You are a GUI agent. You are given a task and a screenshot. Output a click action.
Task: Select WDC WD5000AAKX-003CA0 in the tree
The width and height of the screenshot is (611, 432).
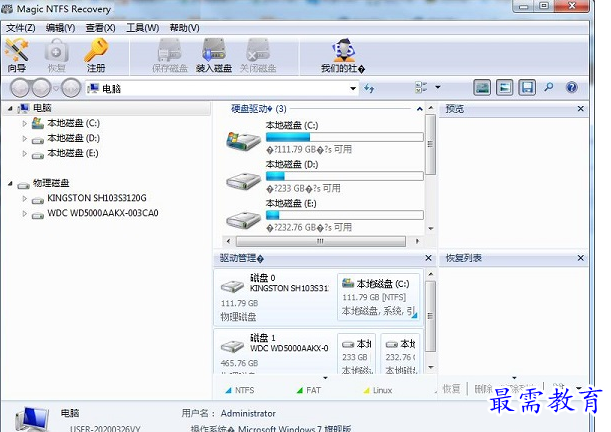(x=103, y=213)
